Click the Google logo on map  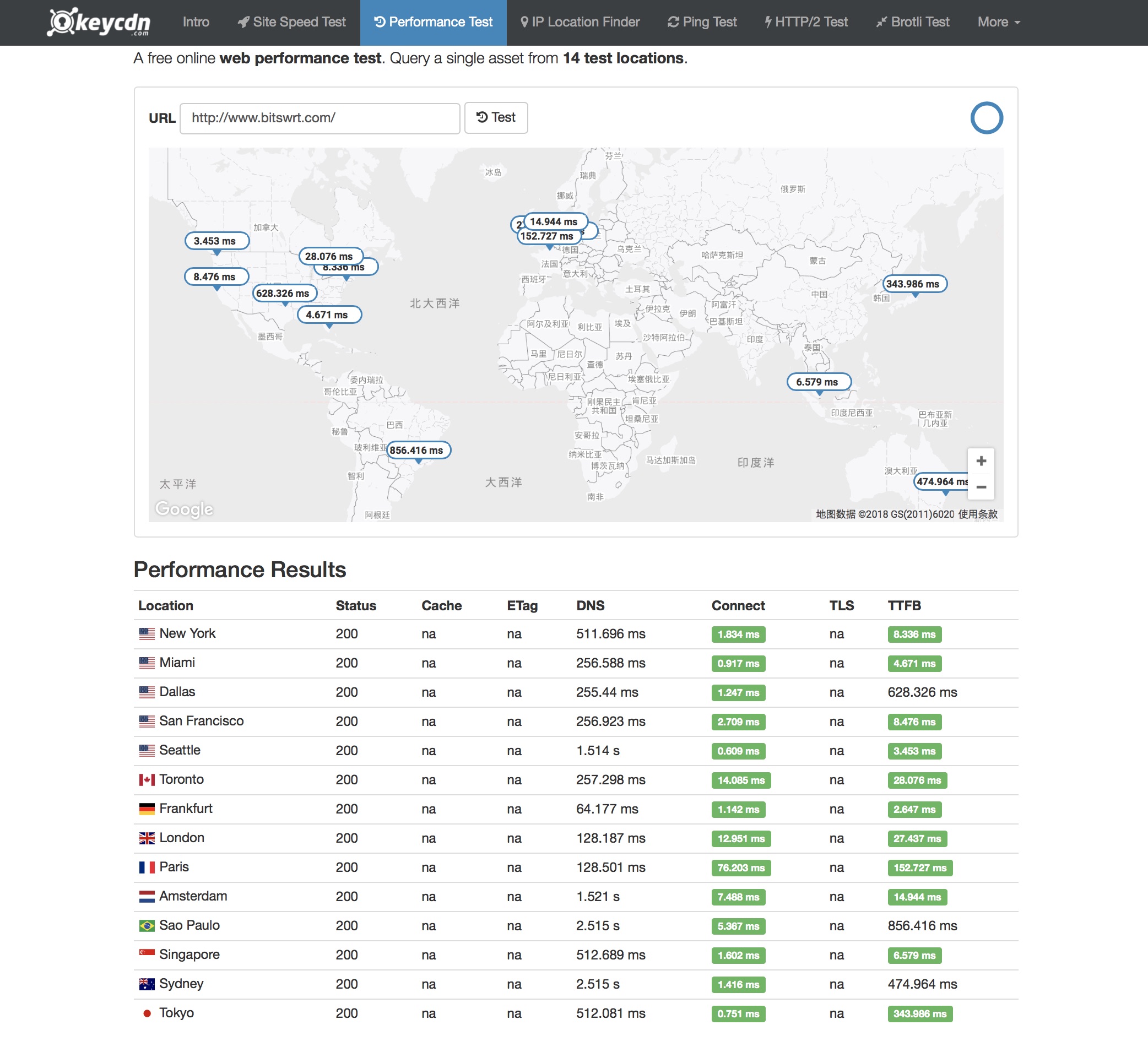[184, 508]
